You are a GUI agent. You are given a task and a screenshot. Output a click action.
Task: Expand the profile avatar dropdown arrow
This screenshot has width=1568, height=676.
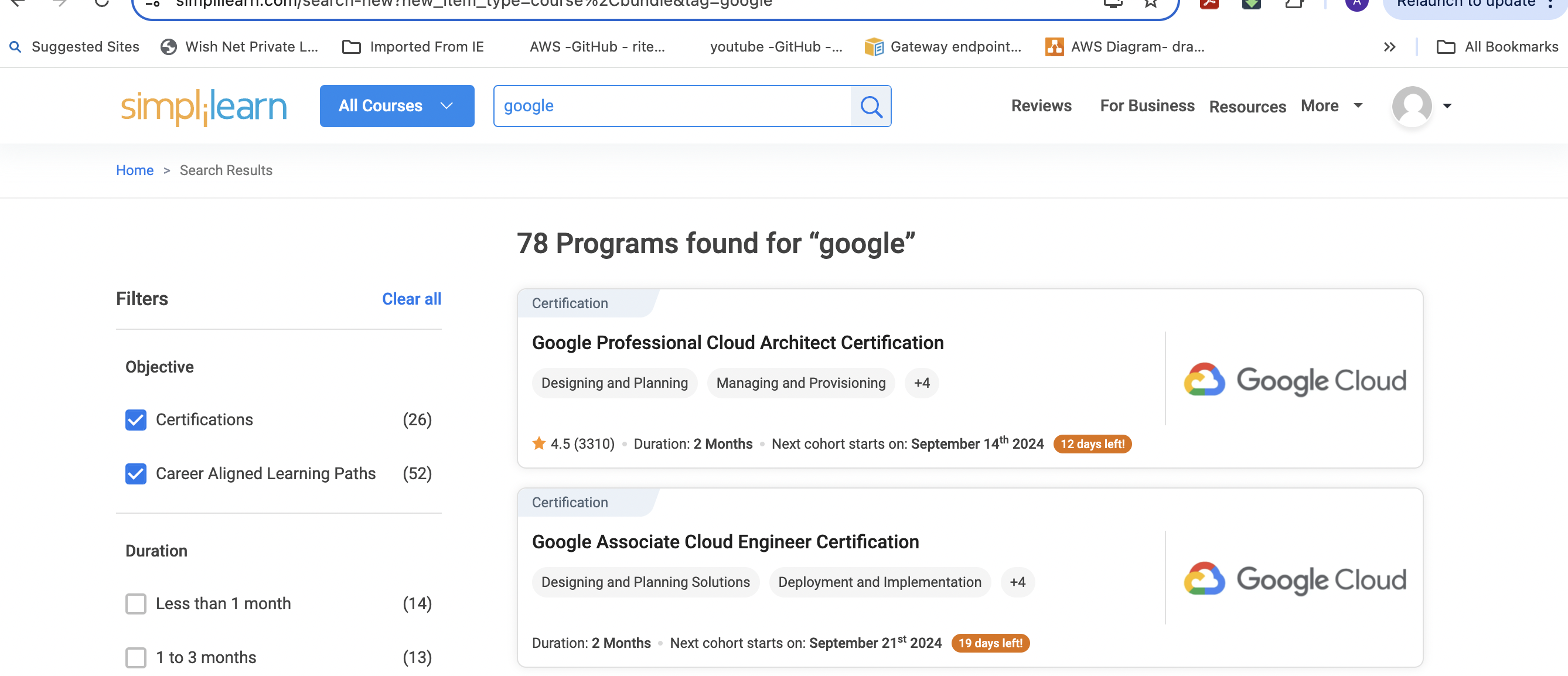pos(1447,107)
